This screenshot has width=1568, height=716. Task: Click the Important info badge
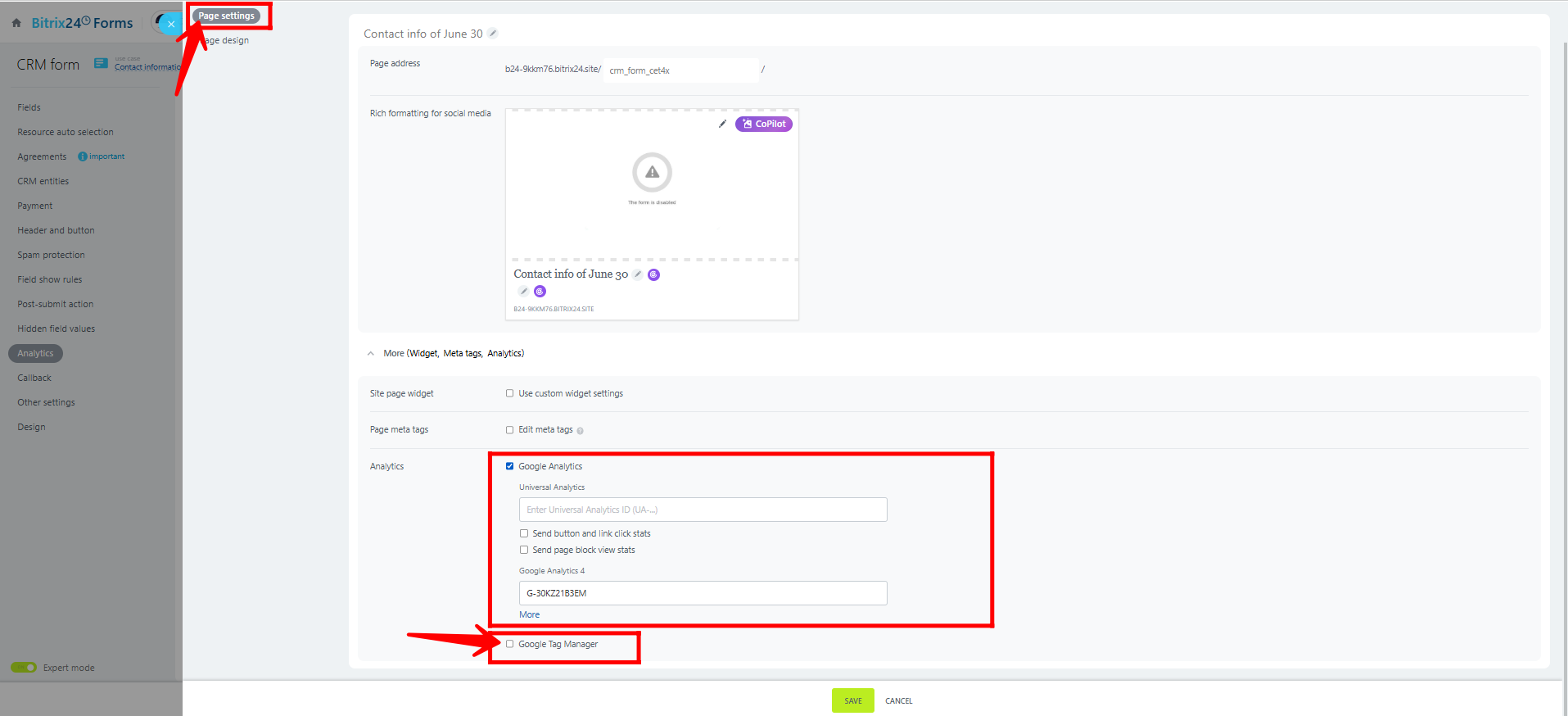(x=102, y=156)
